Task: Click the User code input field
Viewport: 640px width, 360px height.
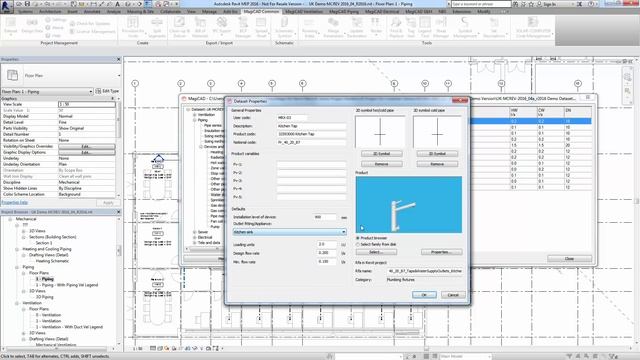Action: point(292,118)
